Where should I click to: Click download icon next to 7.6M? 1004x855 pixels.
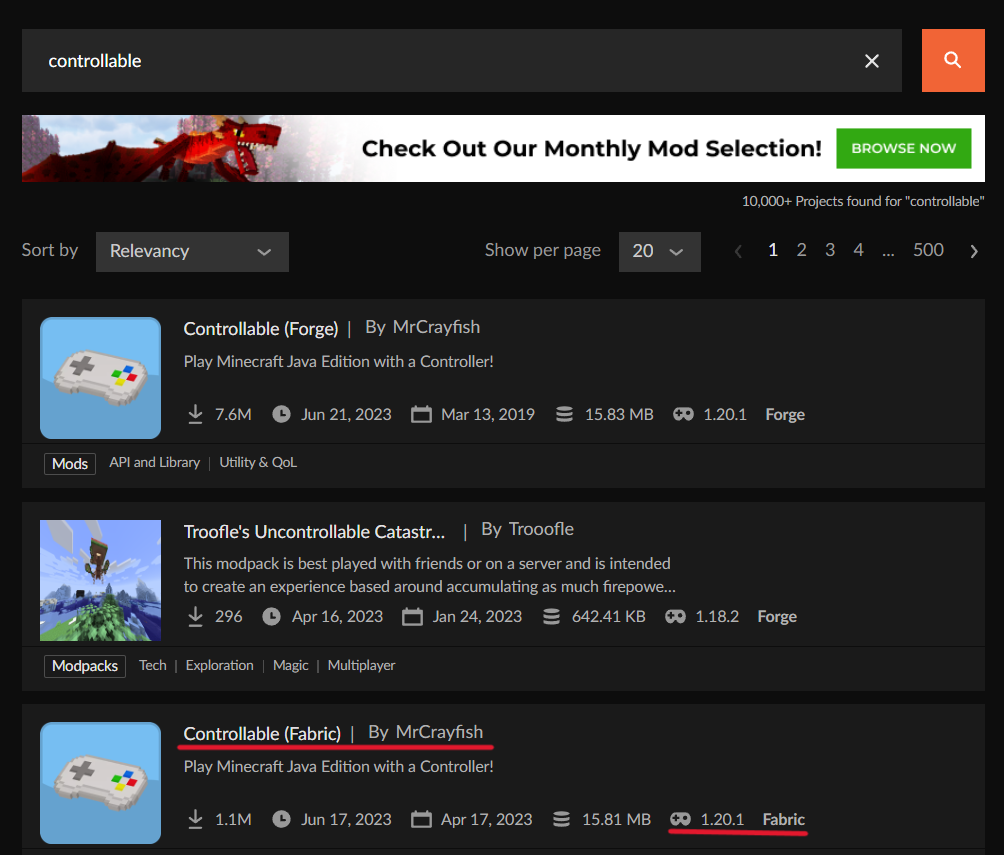[x=195, y=414]
